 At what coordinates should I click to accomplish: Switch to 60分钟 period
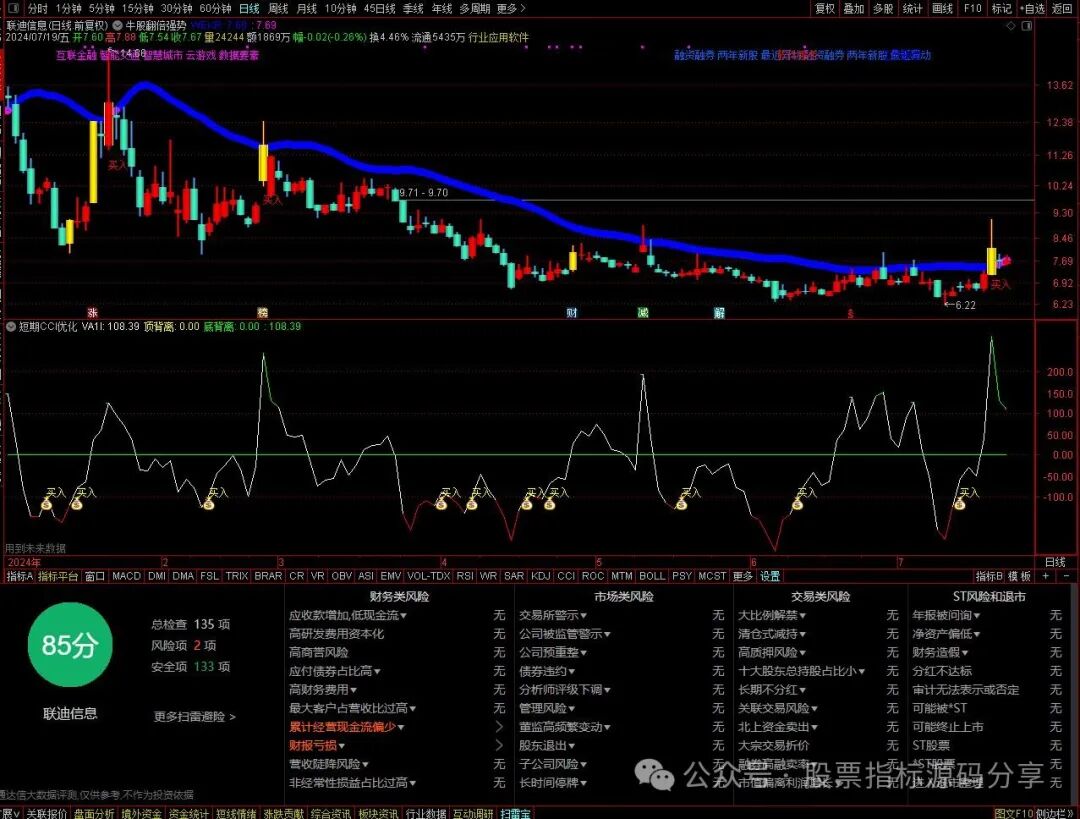pos(215,8)
